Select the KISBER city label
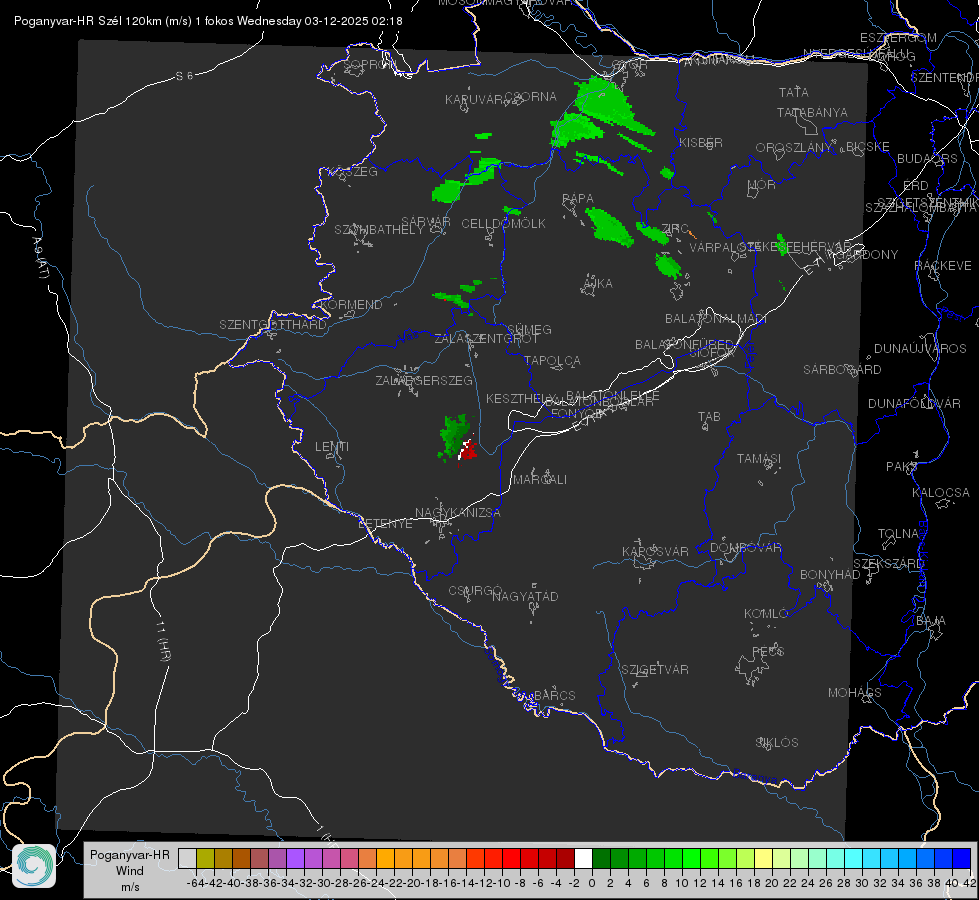 tap(701, 142)
